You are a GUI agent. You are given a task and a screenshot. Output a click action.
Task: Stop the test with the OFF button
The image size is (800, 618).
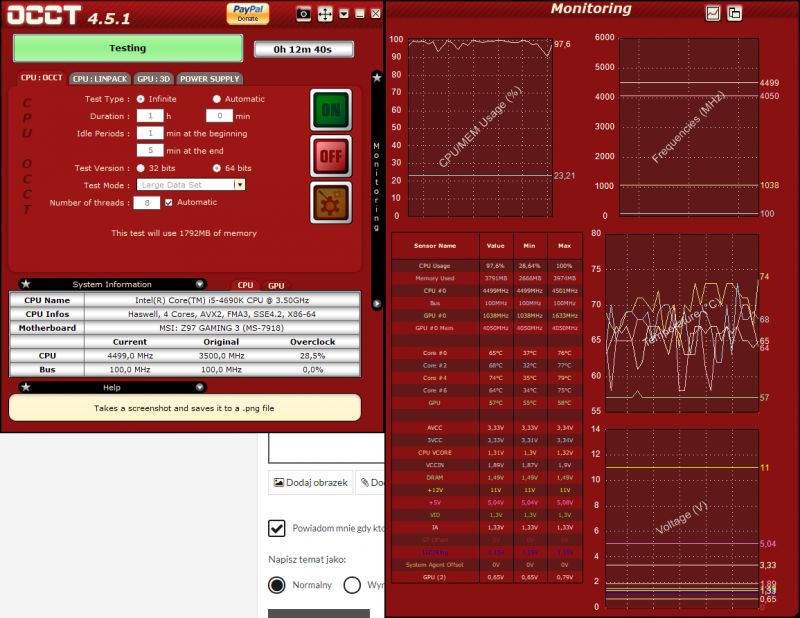tap(330, 157)
